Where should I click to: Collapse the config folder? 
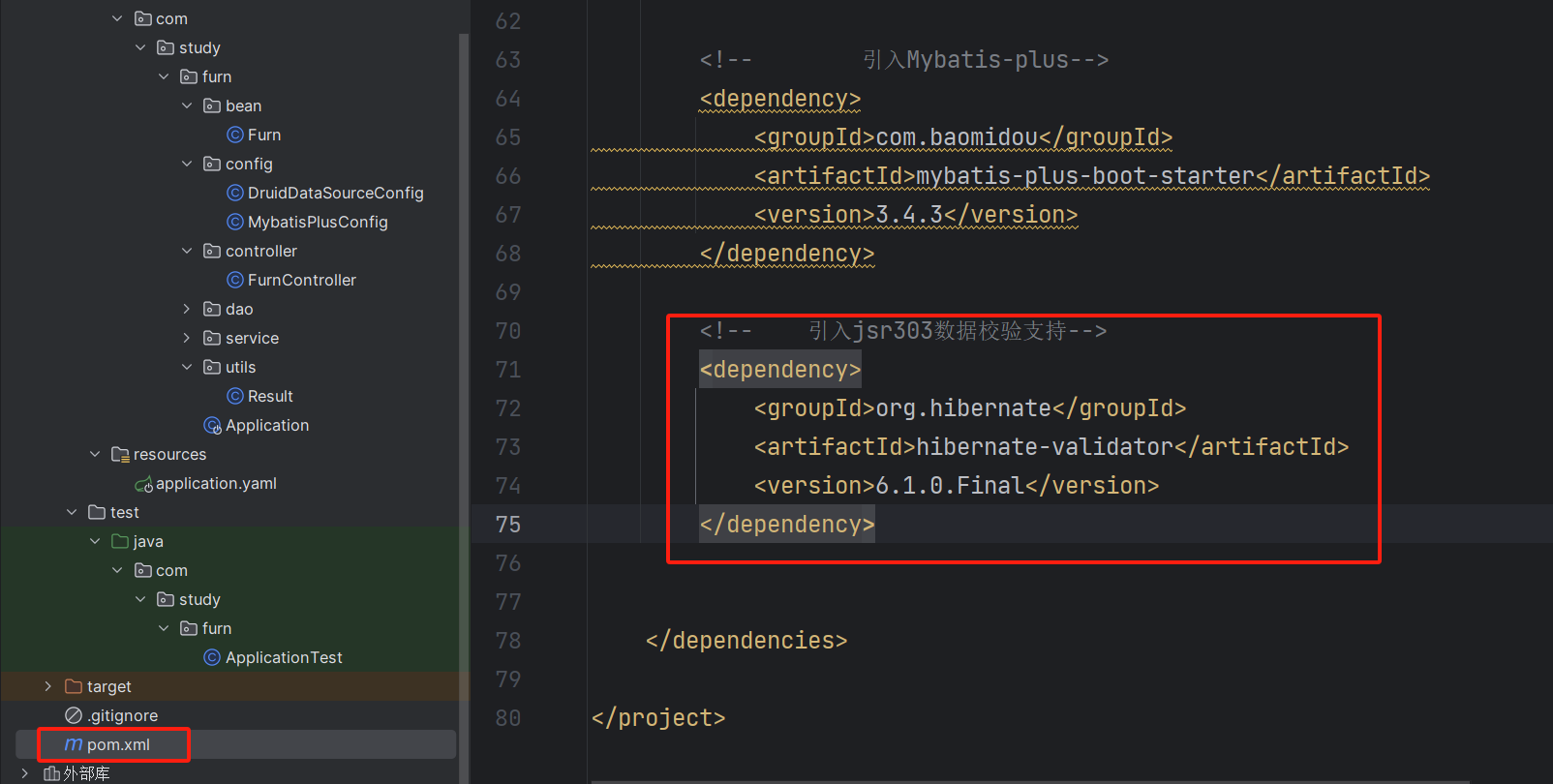click(187, 164)
